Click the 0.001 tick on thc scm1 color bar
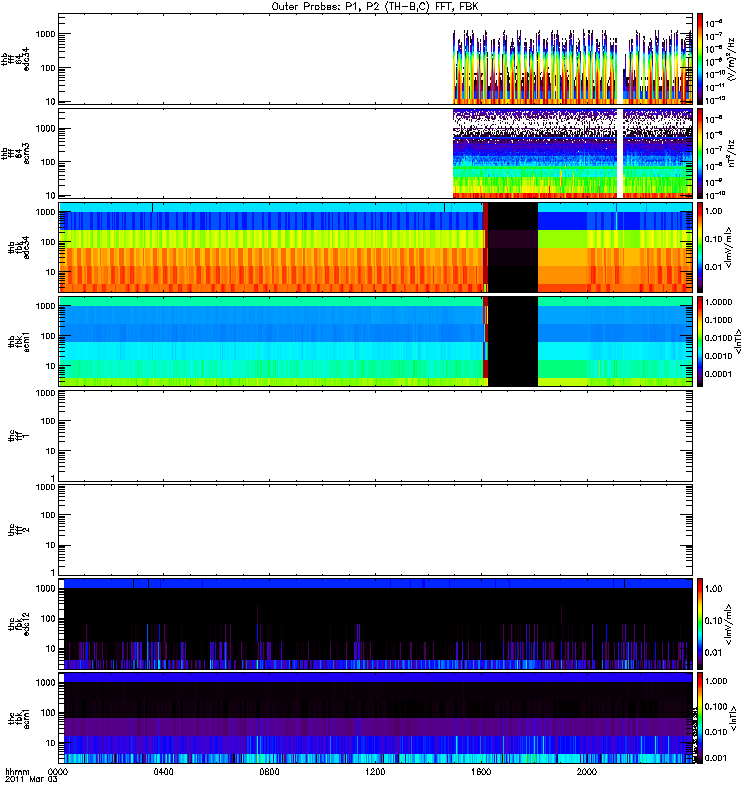This screenshot has width=750, height=800. pyautogui.click(x=716, y=758)
